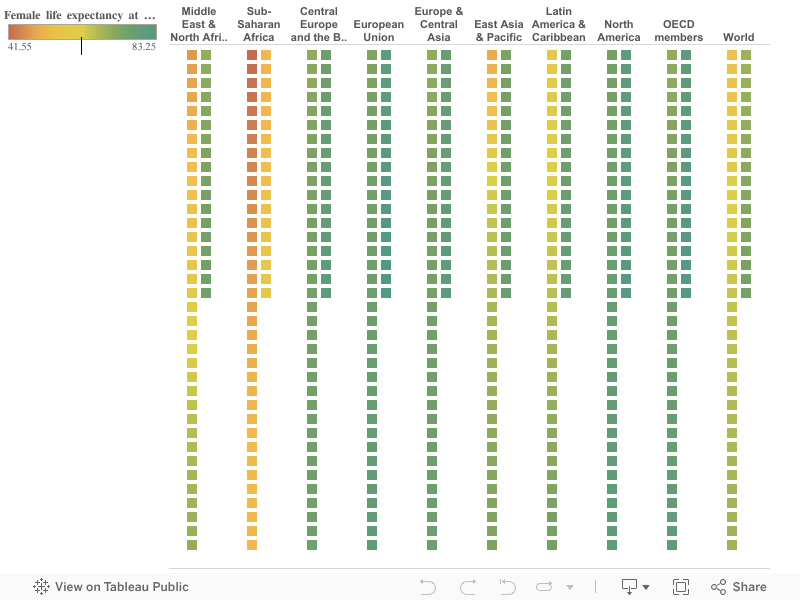The image size is (800, 600).
Task: Expand the Refresh dropdown arrow
Action: (x=570, y=587)
